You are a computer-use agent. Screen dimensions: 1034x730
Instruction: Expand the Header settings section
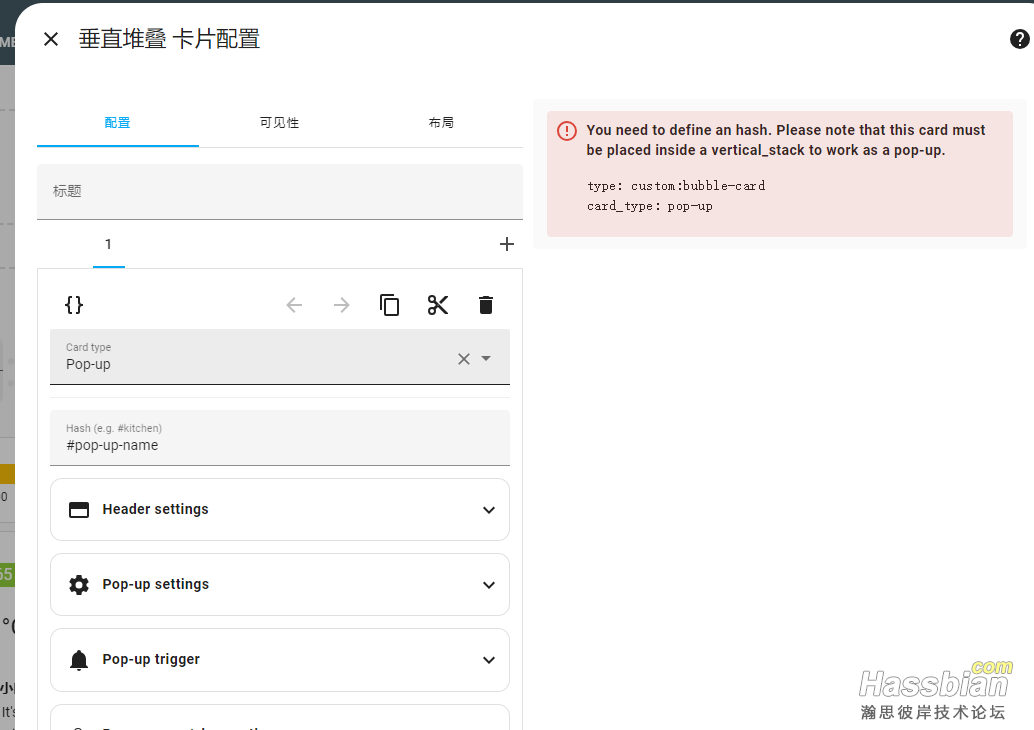(280, 509)
